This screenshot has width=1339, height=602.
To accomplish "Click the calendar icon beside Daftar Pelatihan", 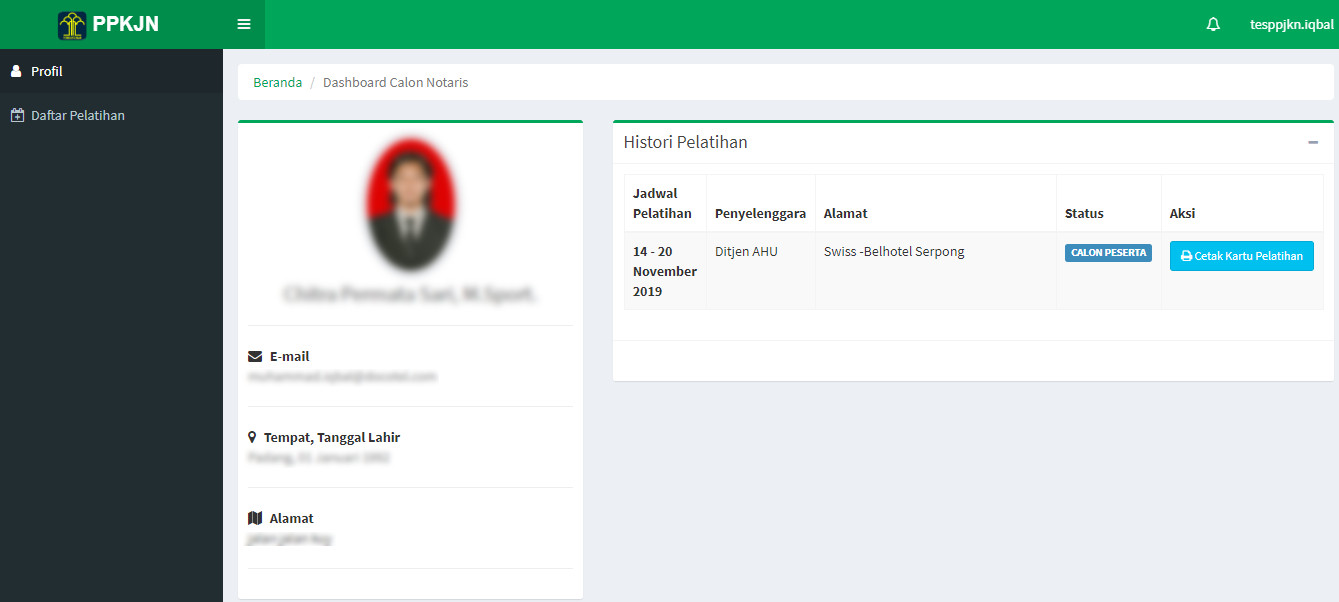I will point(17,116).
